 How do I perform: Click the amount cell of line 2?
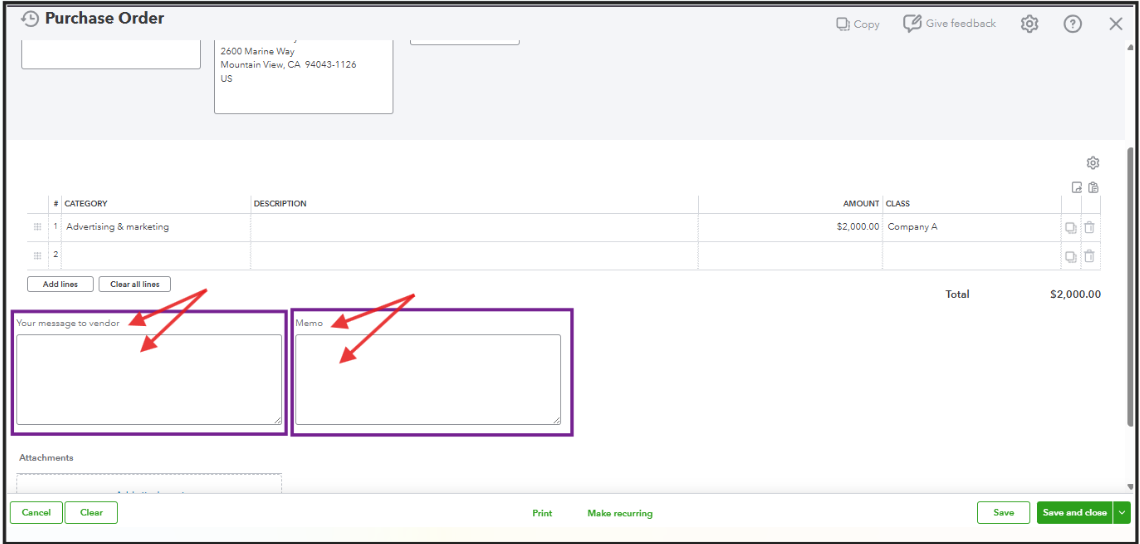790,255
